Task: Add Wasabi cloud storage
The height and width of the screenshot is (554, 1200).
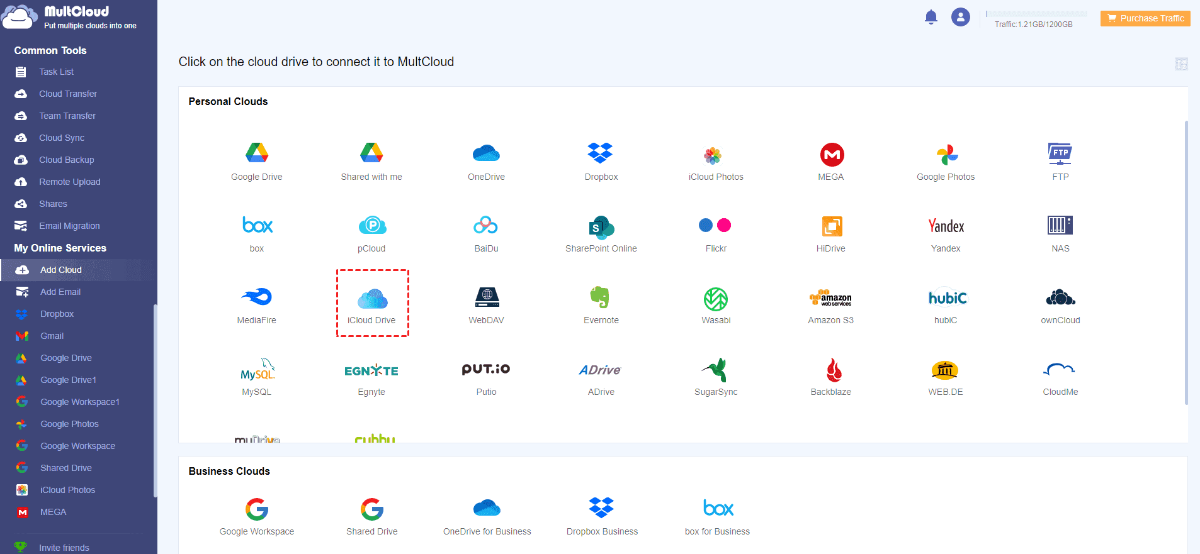Action: (x=715, y=305)
